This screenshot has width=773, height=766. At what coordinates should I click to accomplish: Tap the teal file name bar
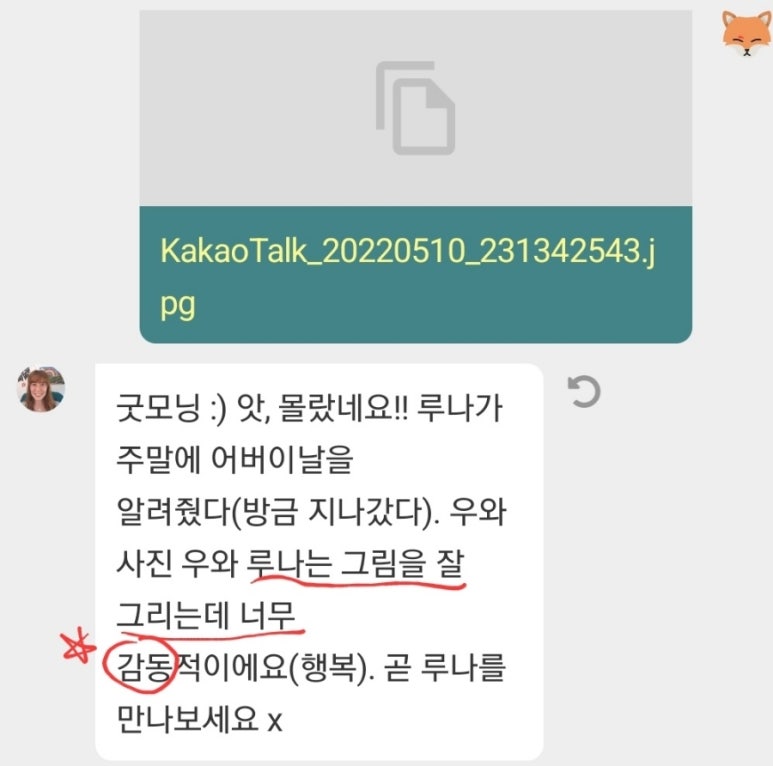point(416,275)
